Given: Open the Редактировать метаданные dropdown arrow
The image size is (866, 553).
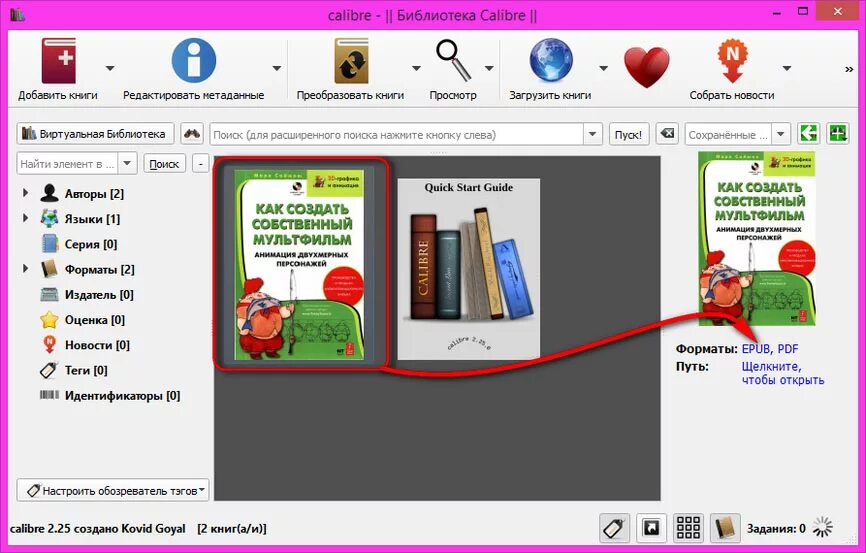Looking at the screenshot, I should 276,69.
